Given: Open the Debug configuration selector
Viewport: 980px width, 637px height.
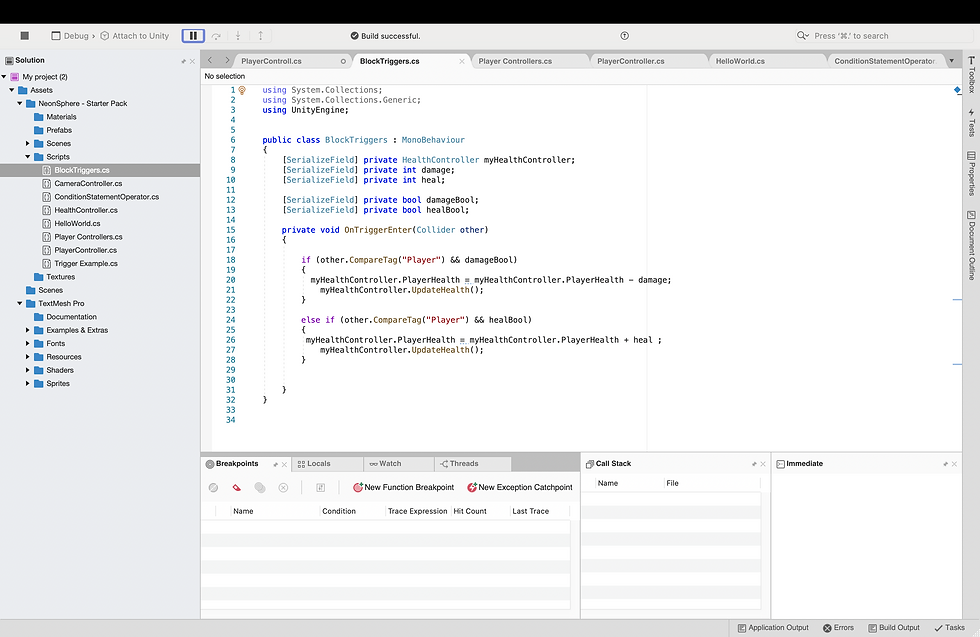Looking at the screenshot, I should coord(76,36).
